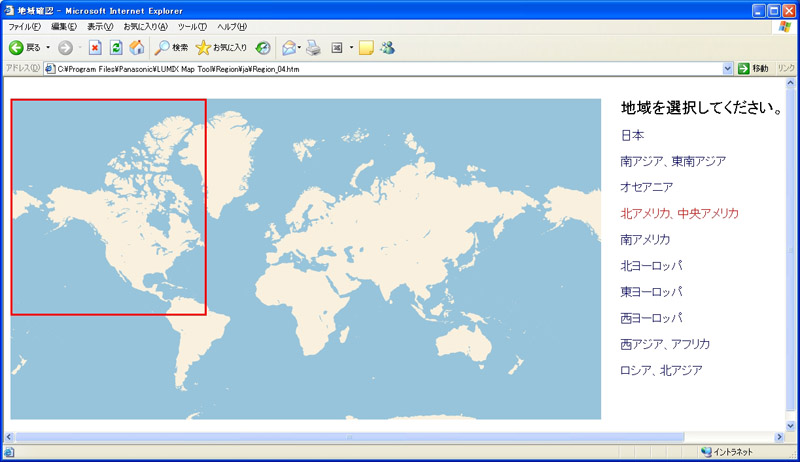Click the Edit page icon
The width and height of the screenshot is (800, 462).
(x=337, y=48)
